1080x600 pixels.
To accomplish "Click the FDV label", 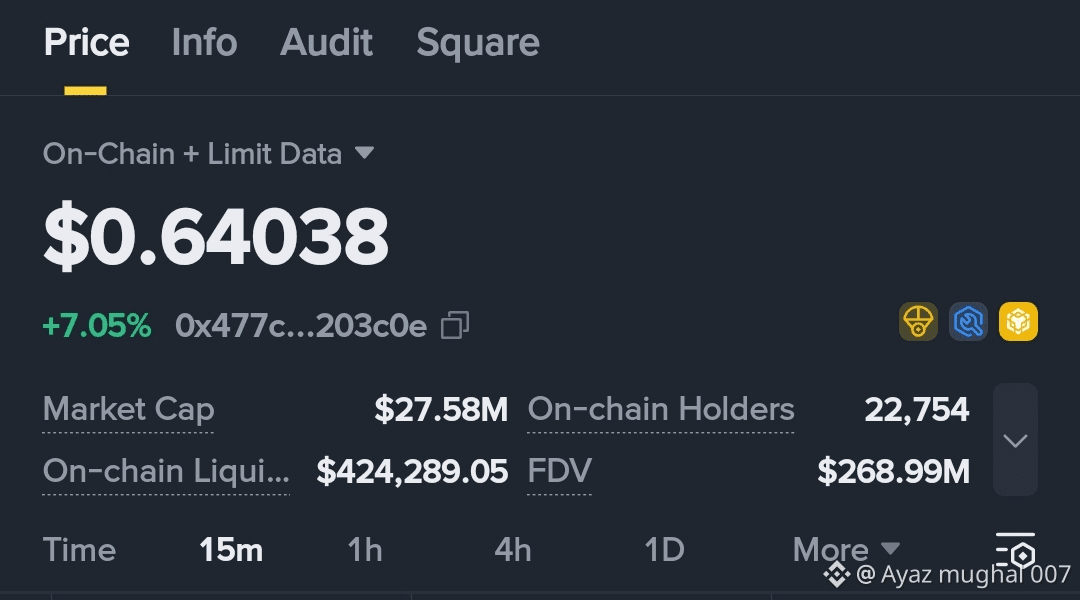I will (559, 471).
